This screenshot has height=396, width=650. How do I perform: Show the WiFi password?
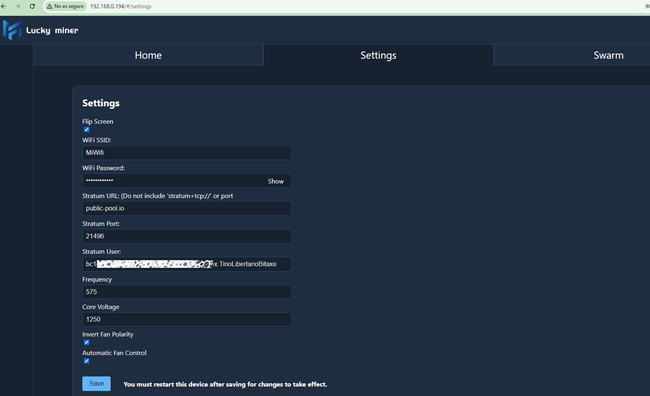[x=276, y=181]
